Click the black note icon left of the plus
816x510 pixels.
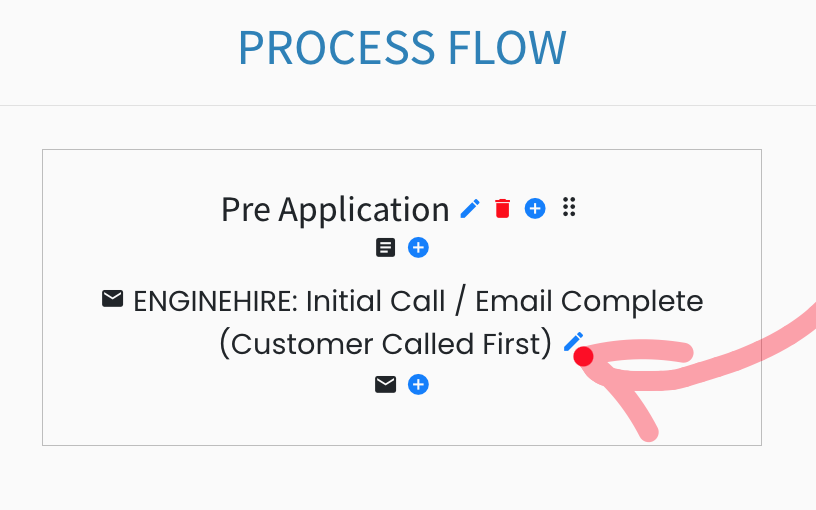click(x=386, y=248)
